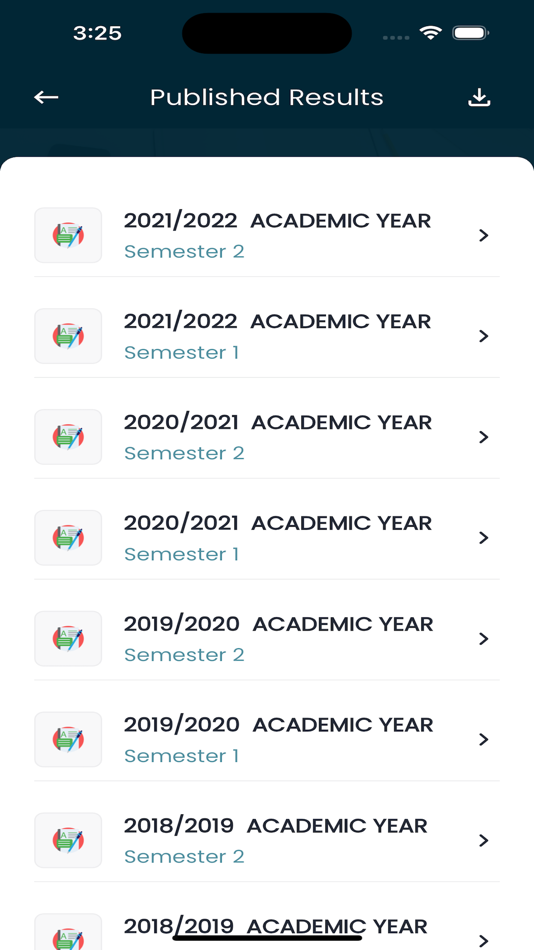Viewport: 534px width, 950px height.
Task: Open 2020/2021 Academic Year Semester 1 title
Action: coord(278,523)
